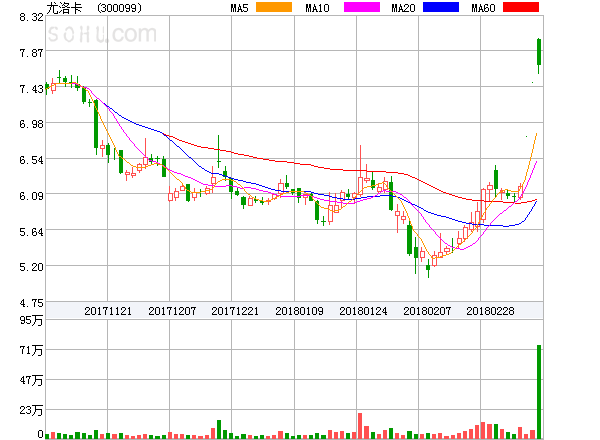Viewport: 600px width, 440px height.
Task: Click the blue MA20 legend swatch
Action: click(x=441, y=7)
